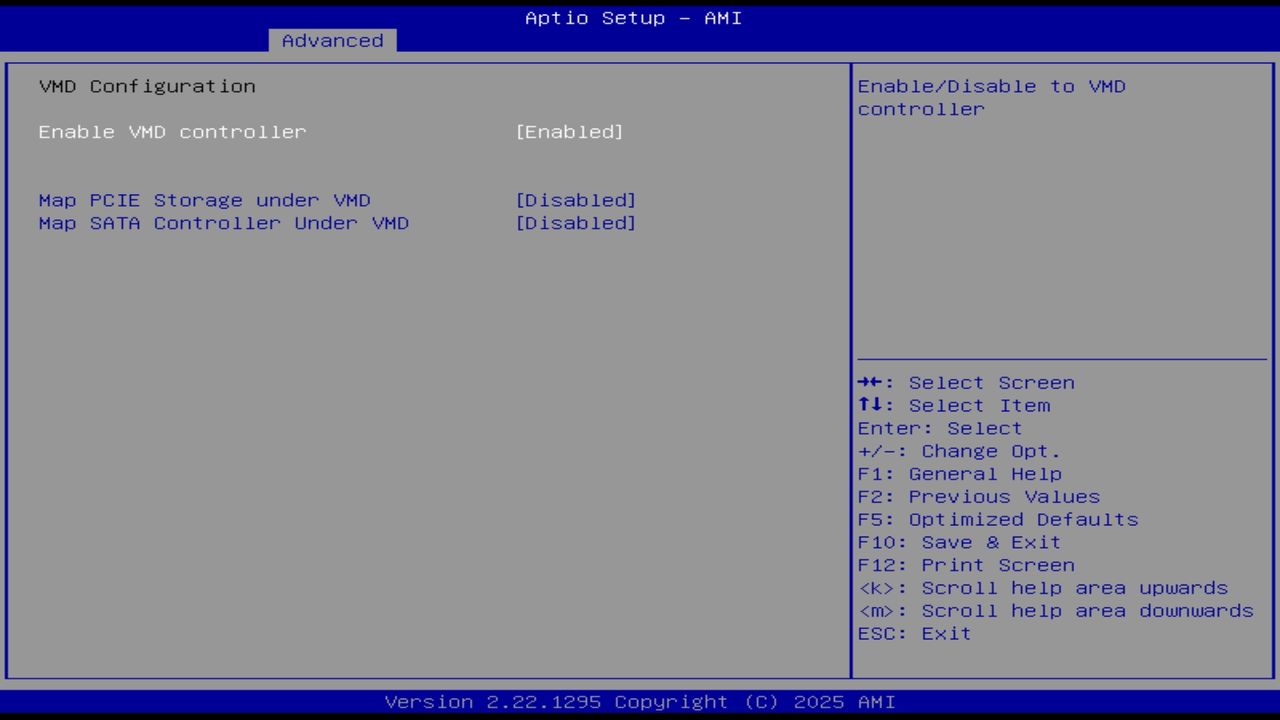The image size is (1280, 720).
Task: Click the Version 2.22.1295 status bar text
Action: click(634, 701)
